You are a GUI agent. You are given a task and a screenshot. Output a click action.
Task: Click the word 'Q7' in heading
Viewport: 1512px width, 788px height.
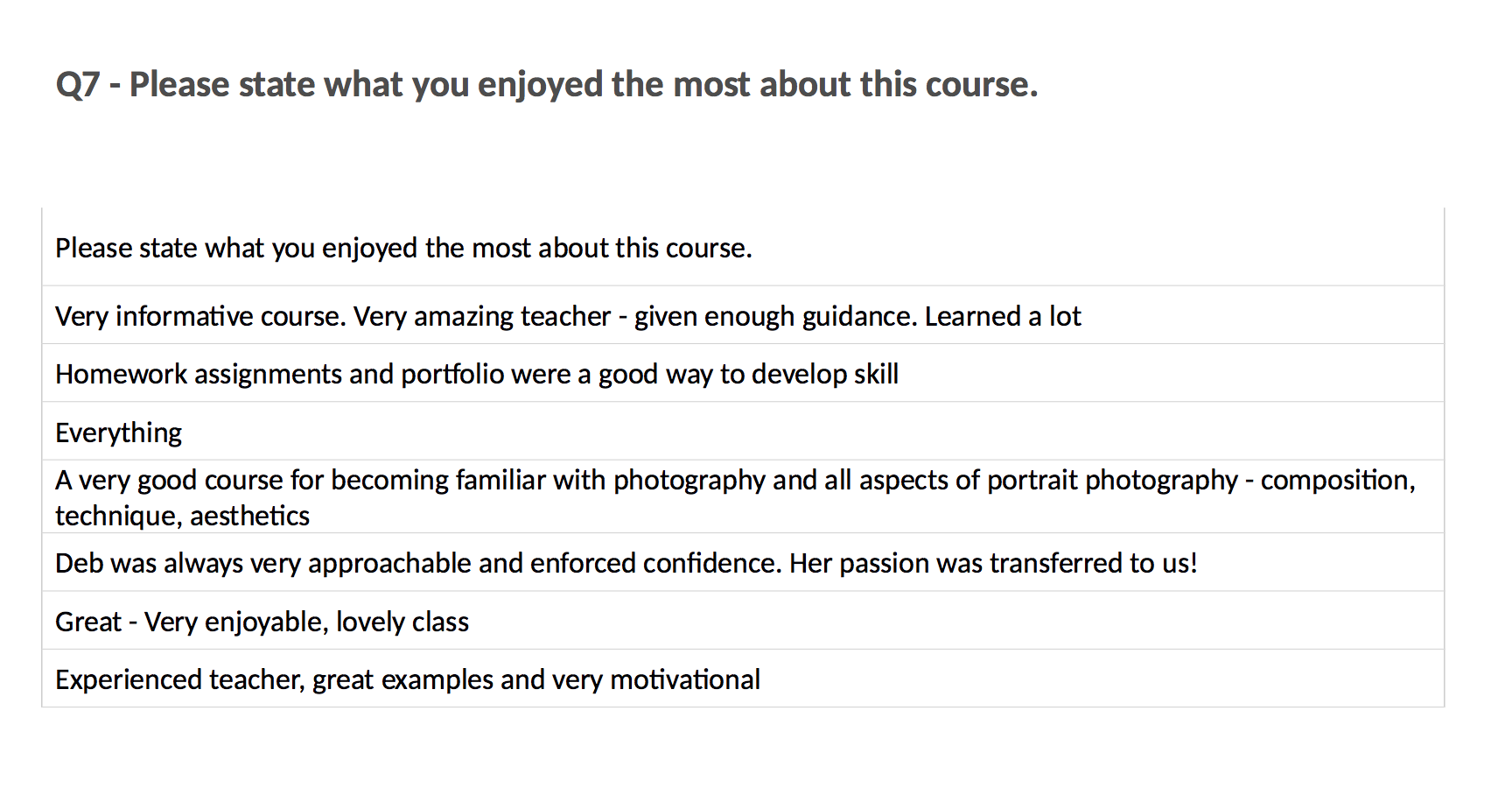click(78, 86)
